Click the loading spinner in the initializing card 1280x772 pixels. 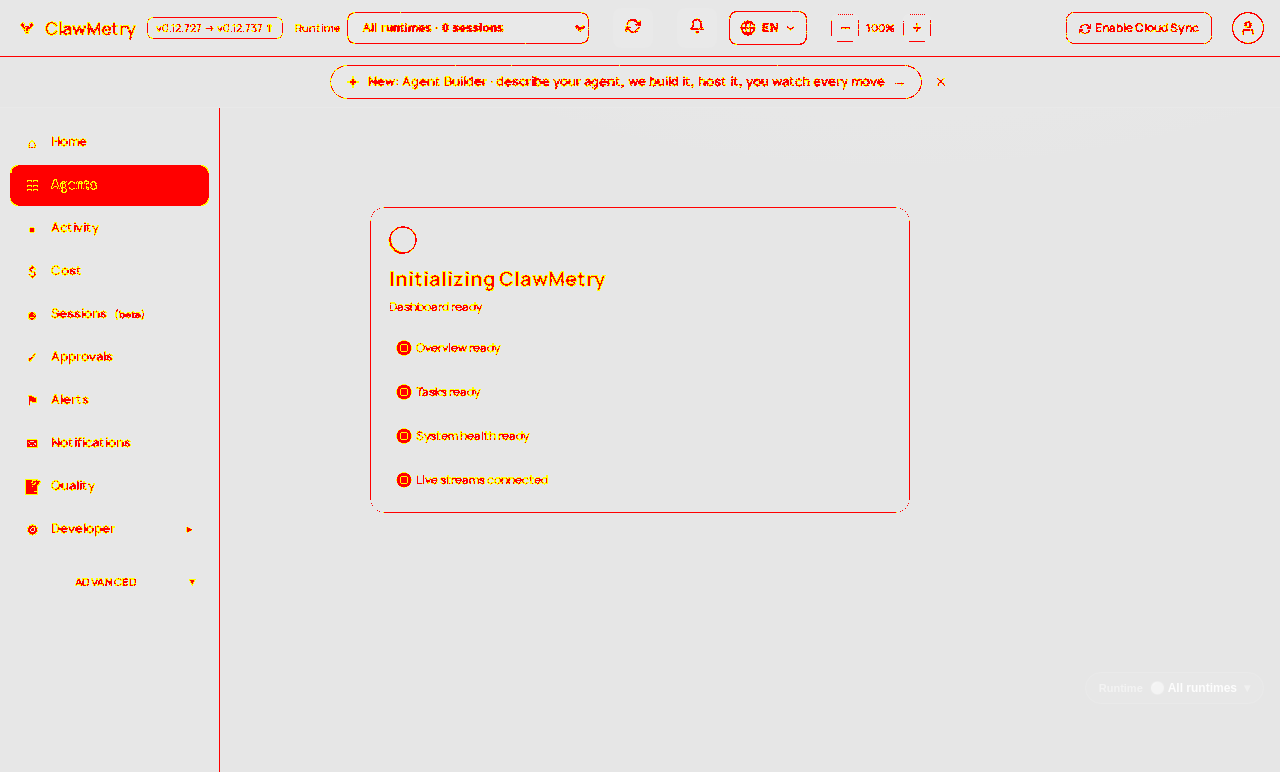coord(403,240)
